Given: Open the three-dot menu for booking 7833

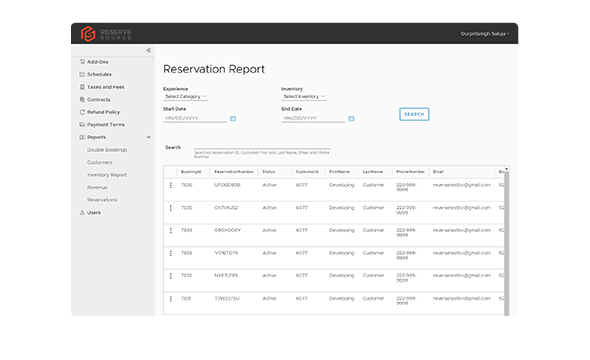Looking at the screenshot, I should (x=171, y=253).
